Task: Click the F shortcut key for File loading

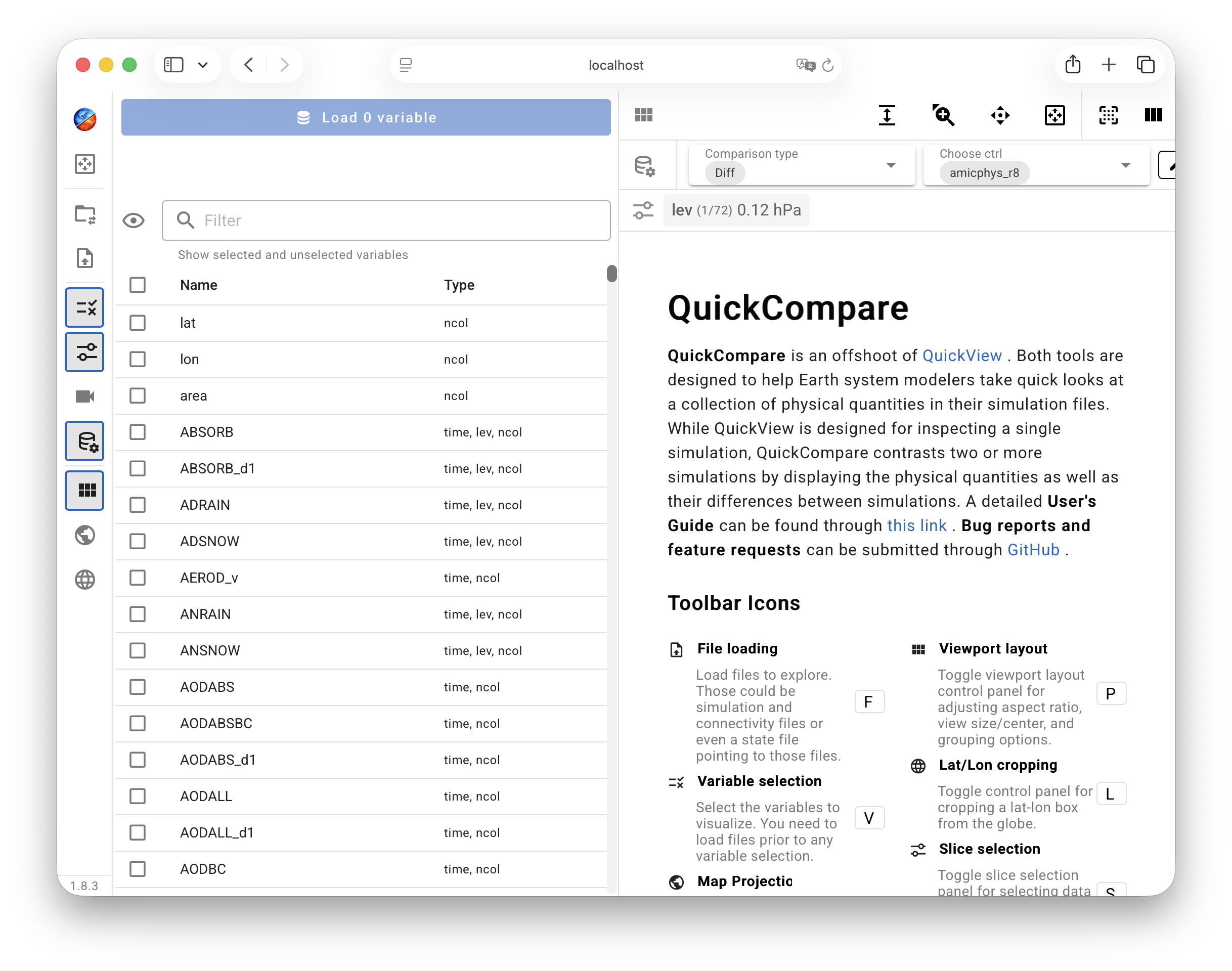Action: (869, 701)
